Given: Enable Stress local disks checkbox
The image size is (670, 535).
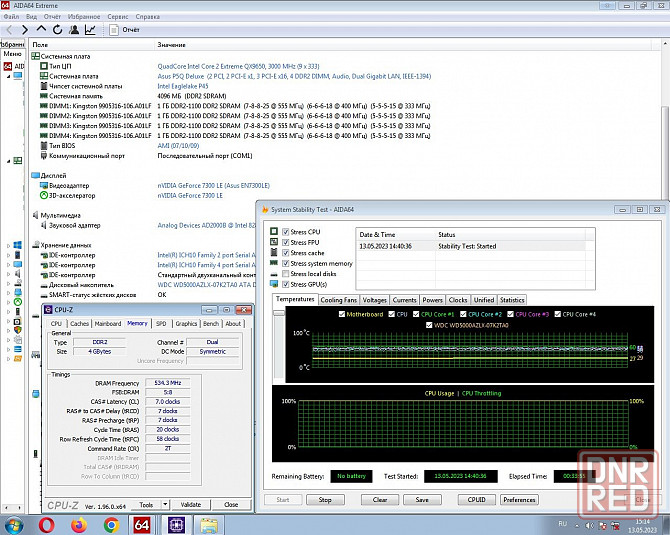Looking at the screenshot, I should click(x=286, y=273).
